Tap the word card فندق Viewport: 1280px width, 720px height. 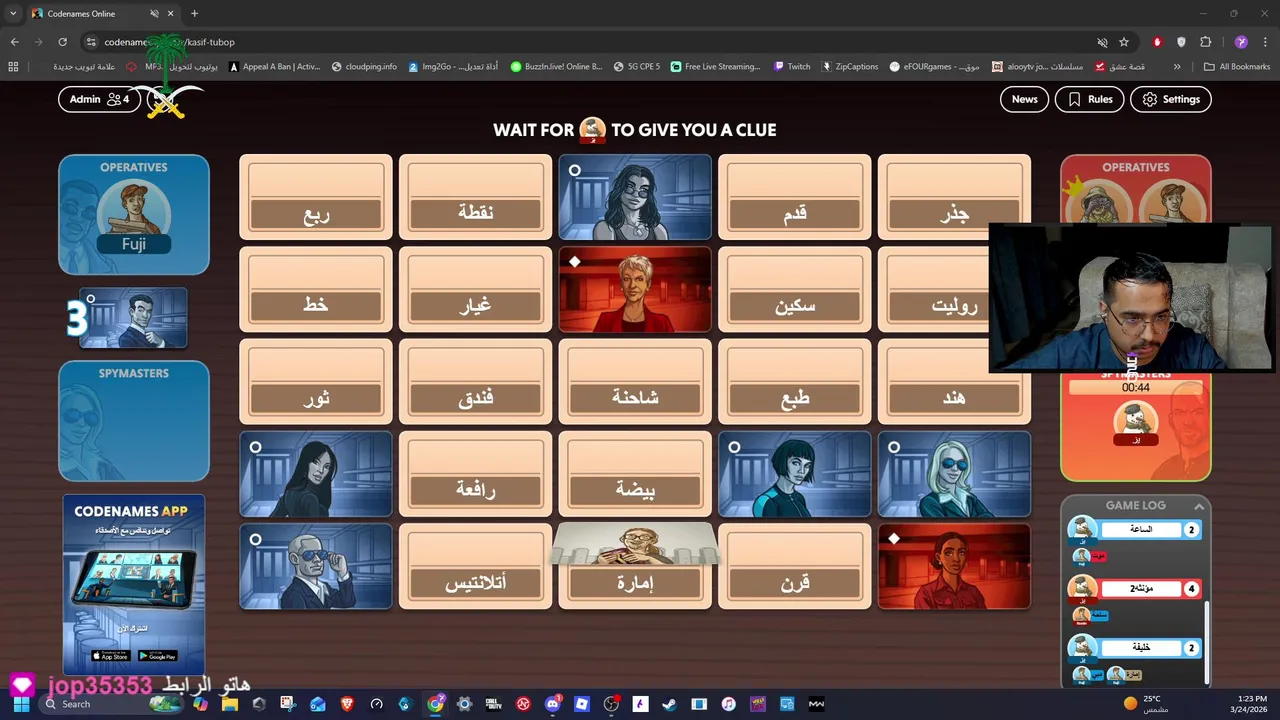pos(475,381)
